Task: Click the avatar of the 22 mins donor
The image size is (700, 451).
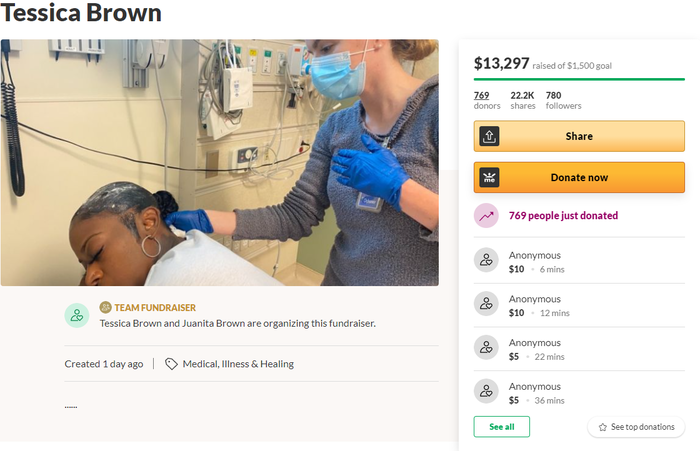Action: [x=486, y=348]
